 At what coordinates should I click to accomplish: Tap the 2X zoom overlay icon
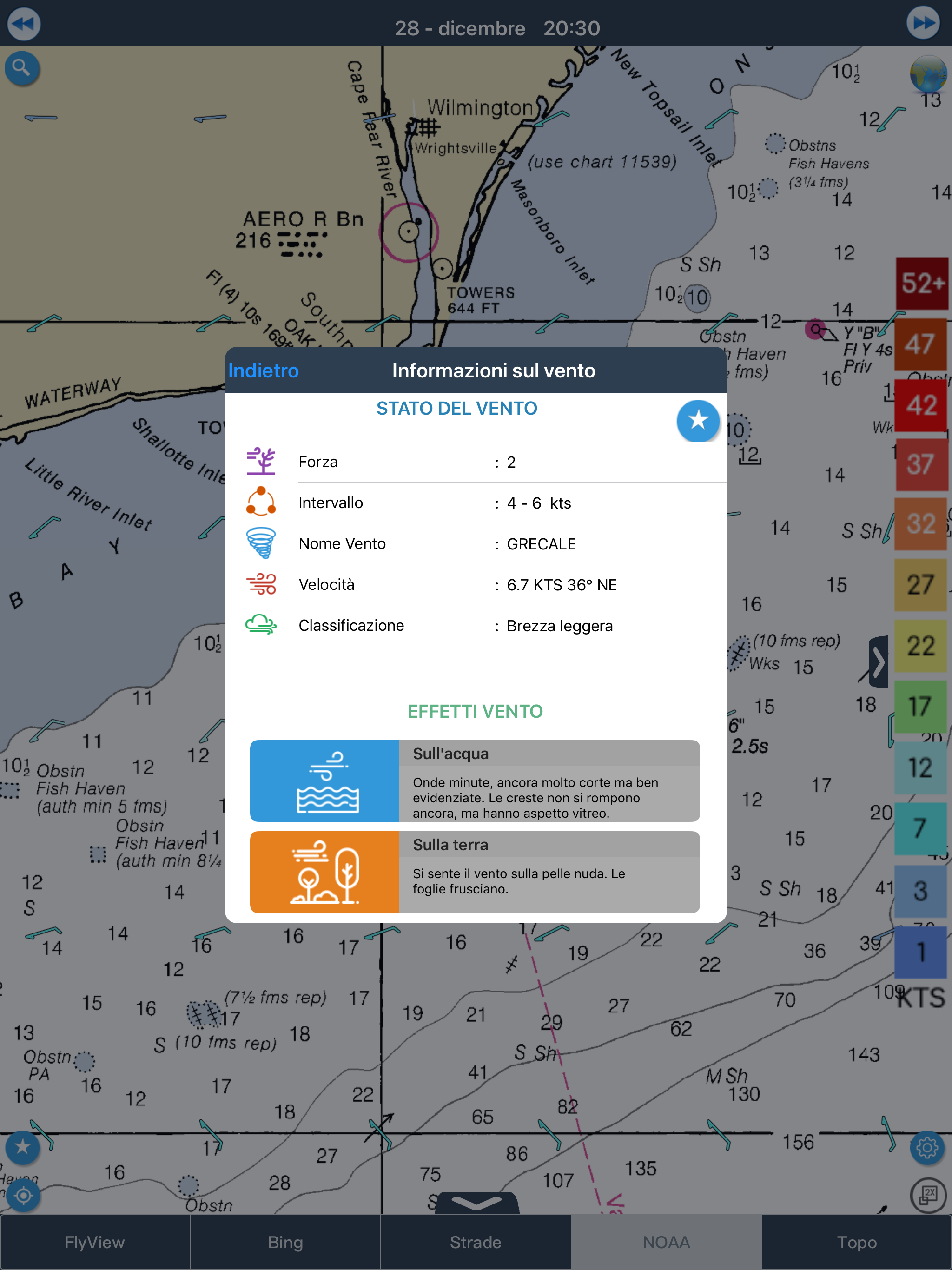point(928,1195)
